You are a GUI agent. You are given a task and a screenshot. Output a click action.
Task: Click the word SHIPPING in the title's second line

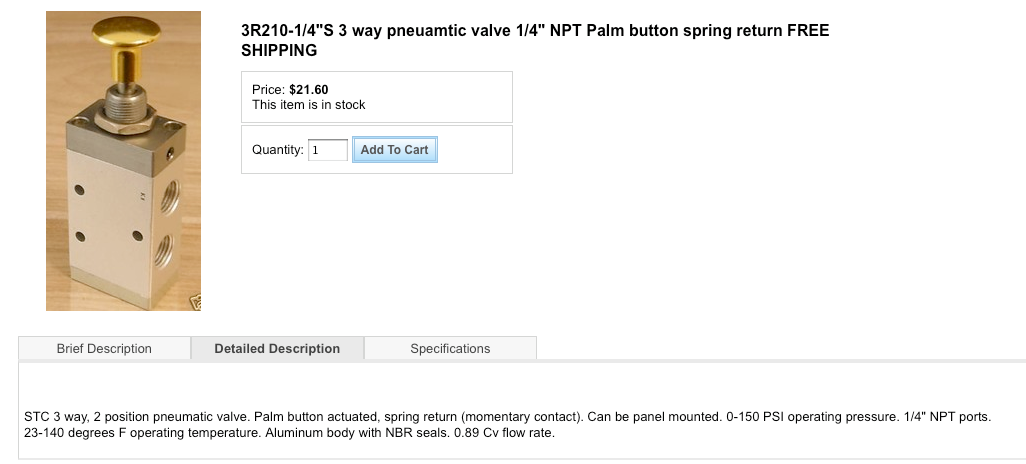[x=279, y=51]
